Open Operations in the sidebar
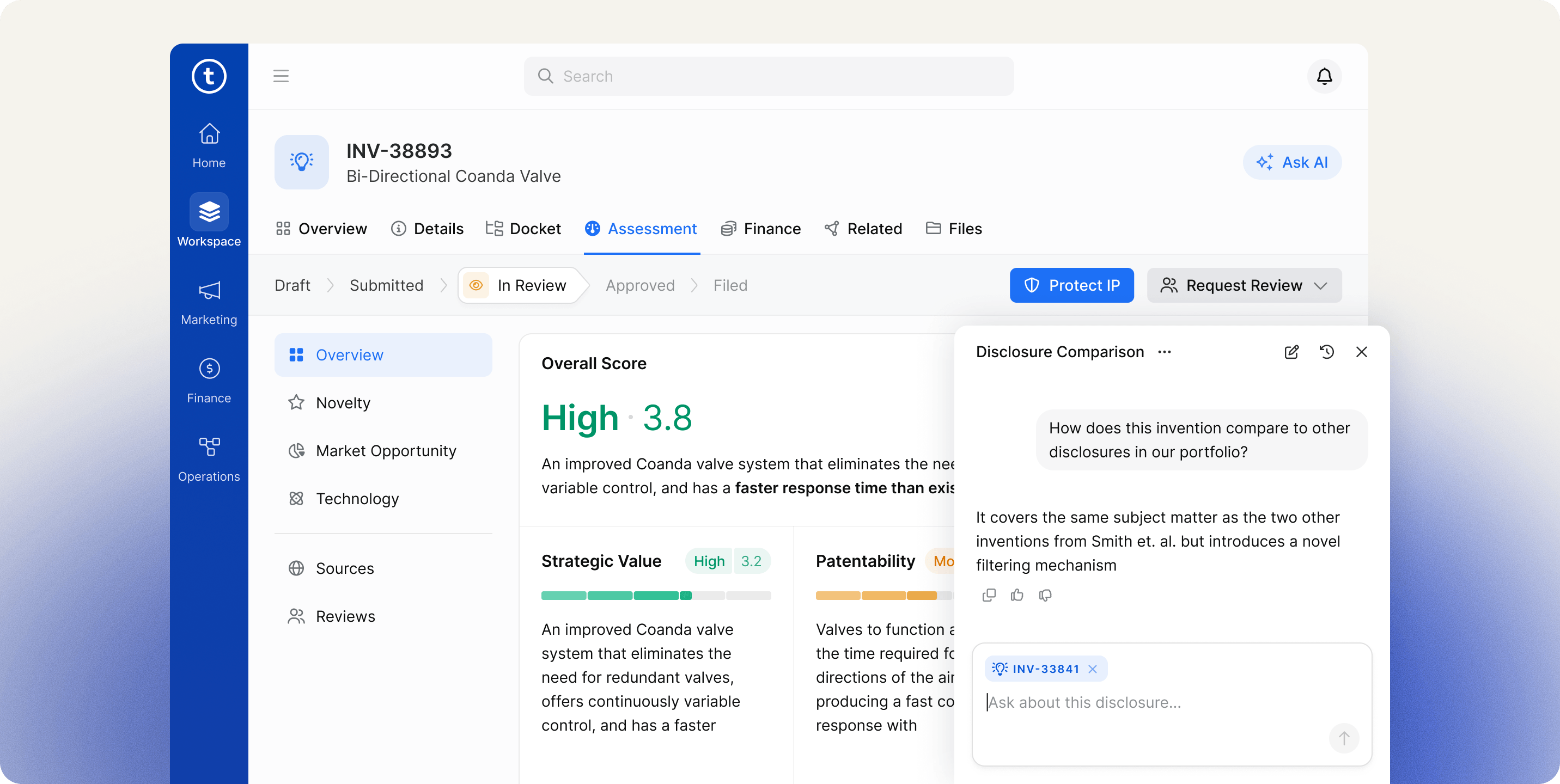 209,460
